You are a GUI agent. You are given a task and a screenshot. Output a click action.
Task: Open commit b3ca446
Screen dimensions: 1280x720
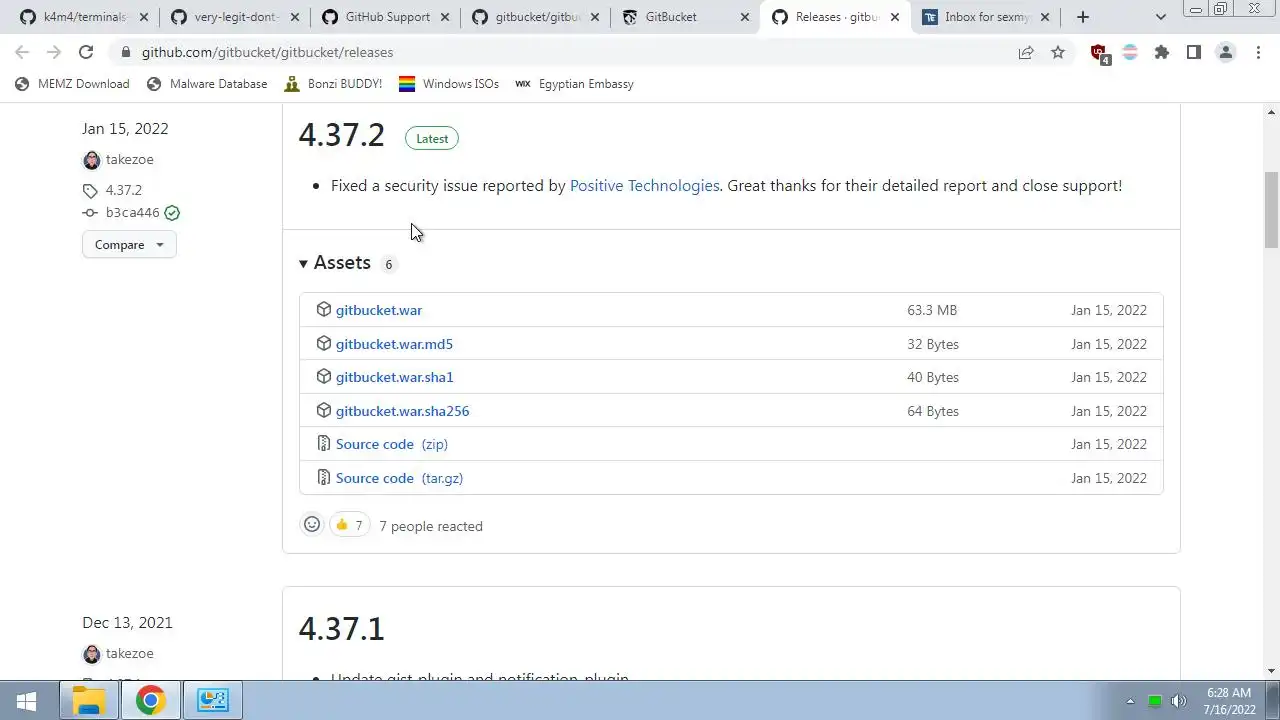pyautogui.click(x=133, y=213)
